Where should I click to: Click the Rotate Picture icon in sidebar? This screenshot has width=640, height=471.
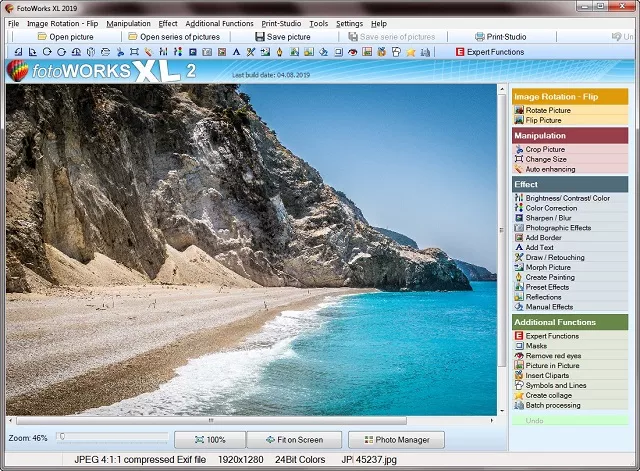click(519, 110)
